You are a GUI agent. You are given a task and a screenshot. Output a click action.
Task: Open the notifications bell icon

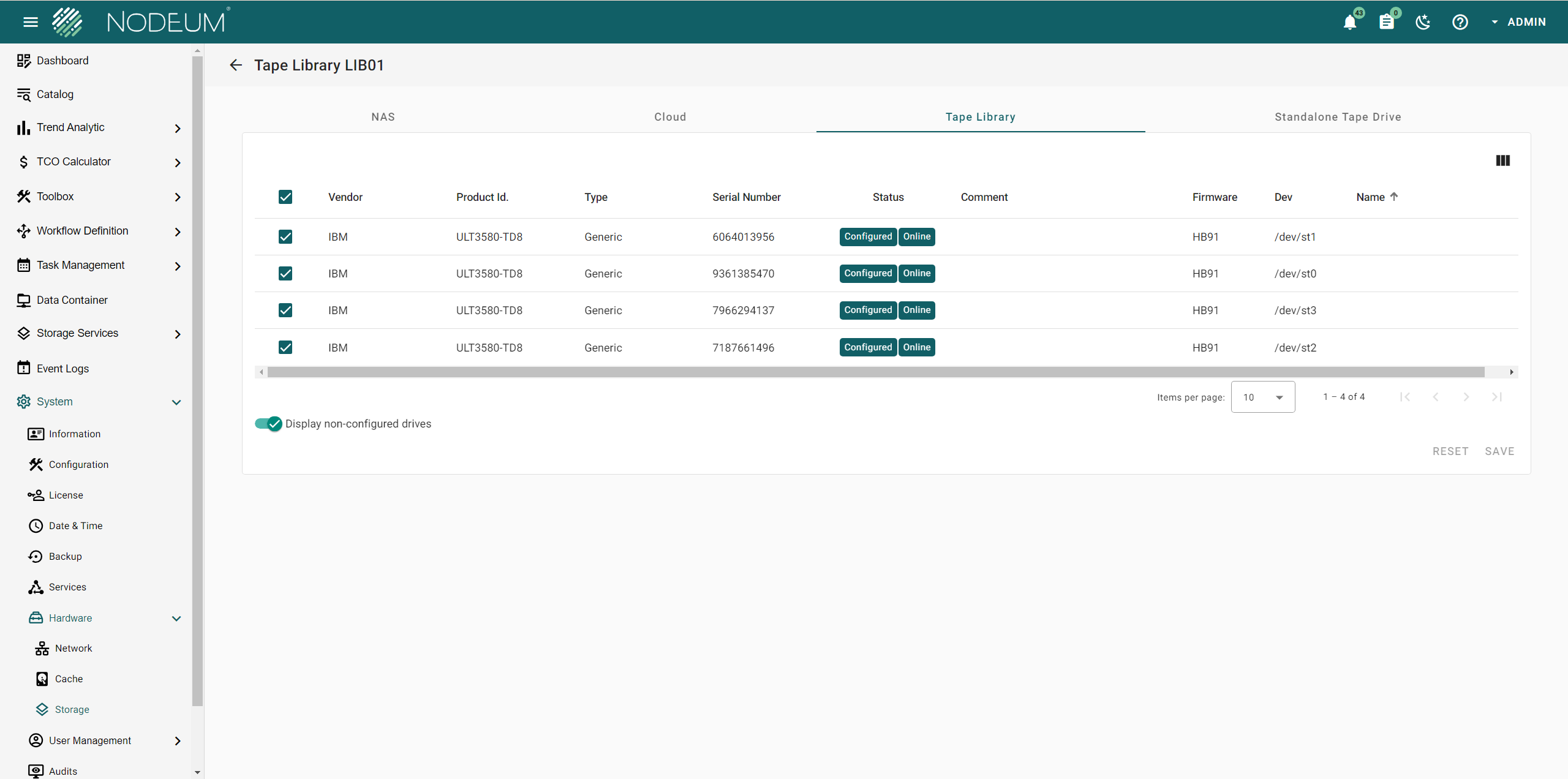[x=1349, y=22]
